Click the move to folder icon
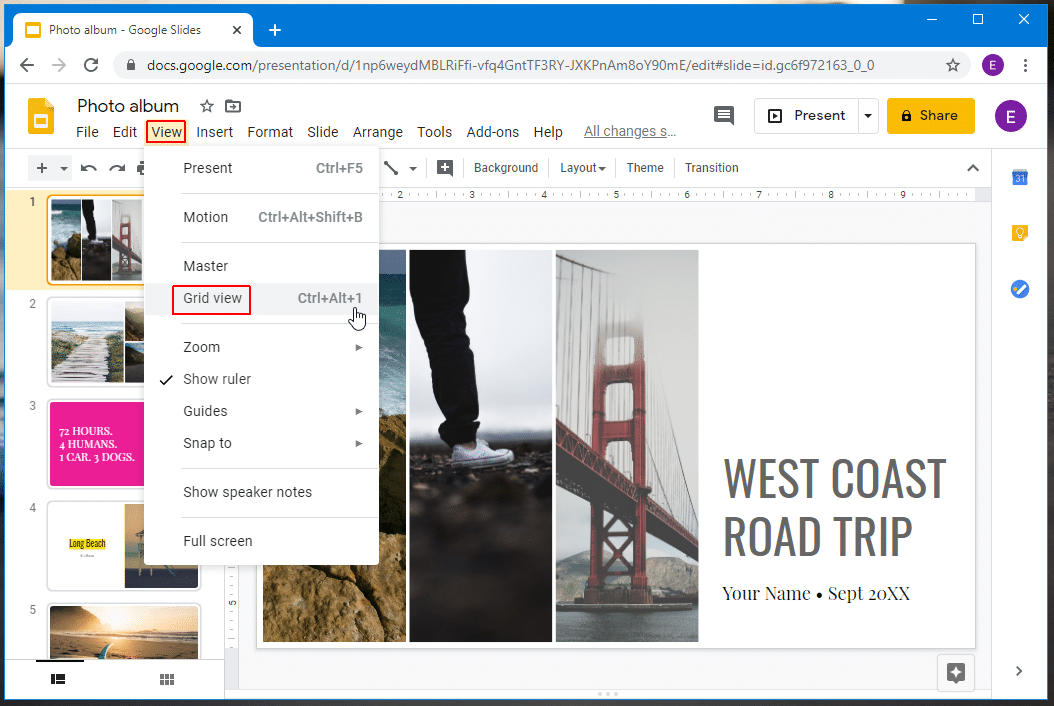Screen dimensions: 1054x706 [233, 106]
